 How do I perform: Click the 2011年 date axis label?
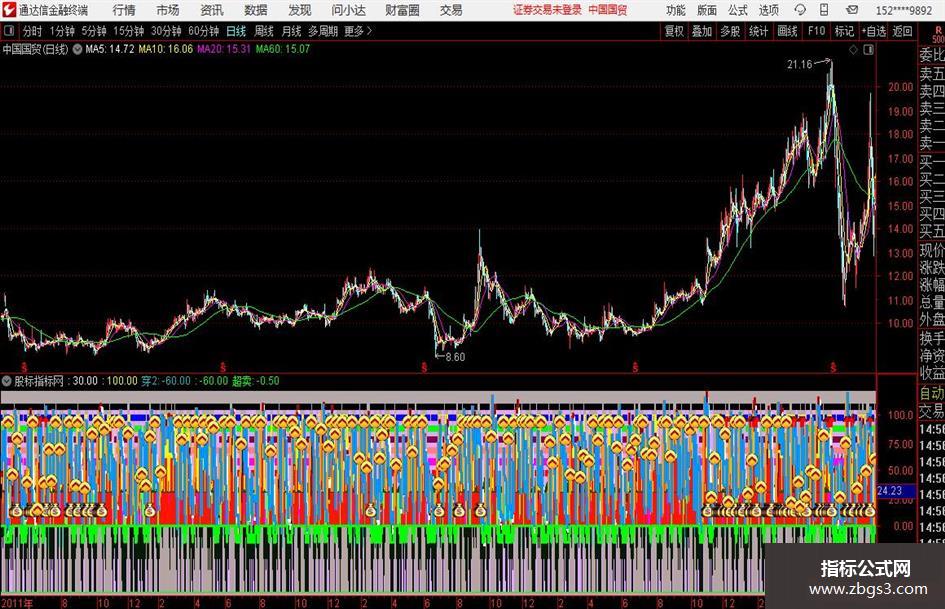[x=17, y=603]
